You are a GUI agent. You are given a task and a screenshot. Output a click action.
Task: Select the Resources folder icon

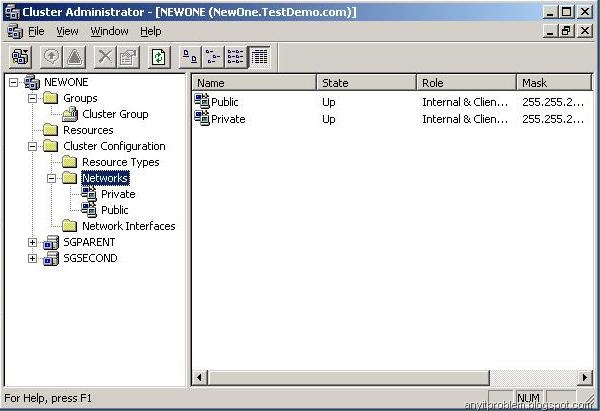coord(51,130)
